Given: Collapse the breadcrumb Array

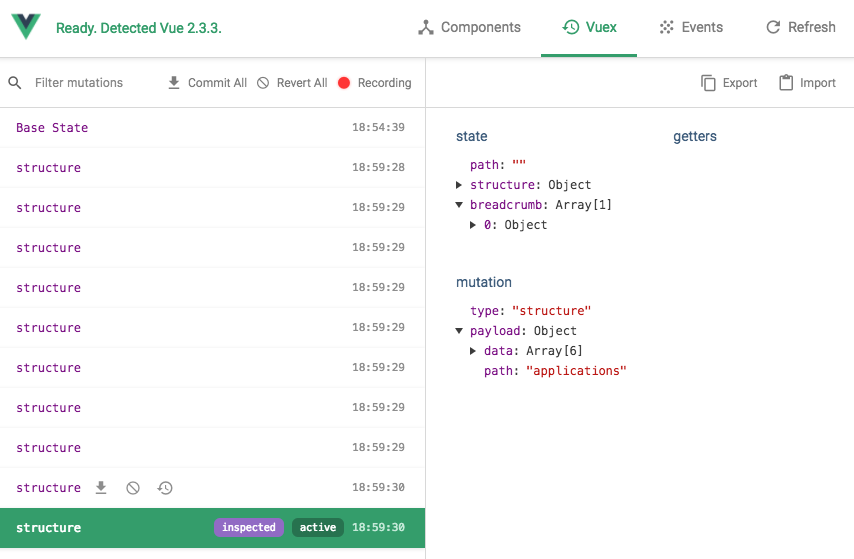Looking at the screenshot, I should click(459, 205).
